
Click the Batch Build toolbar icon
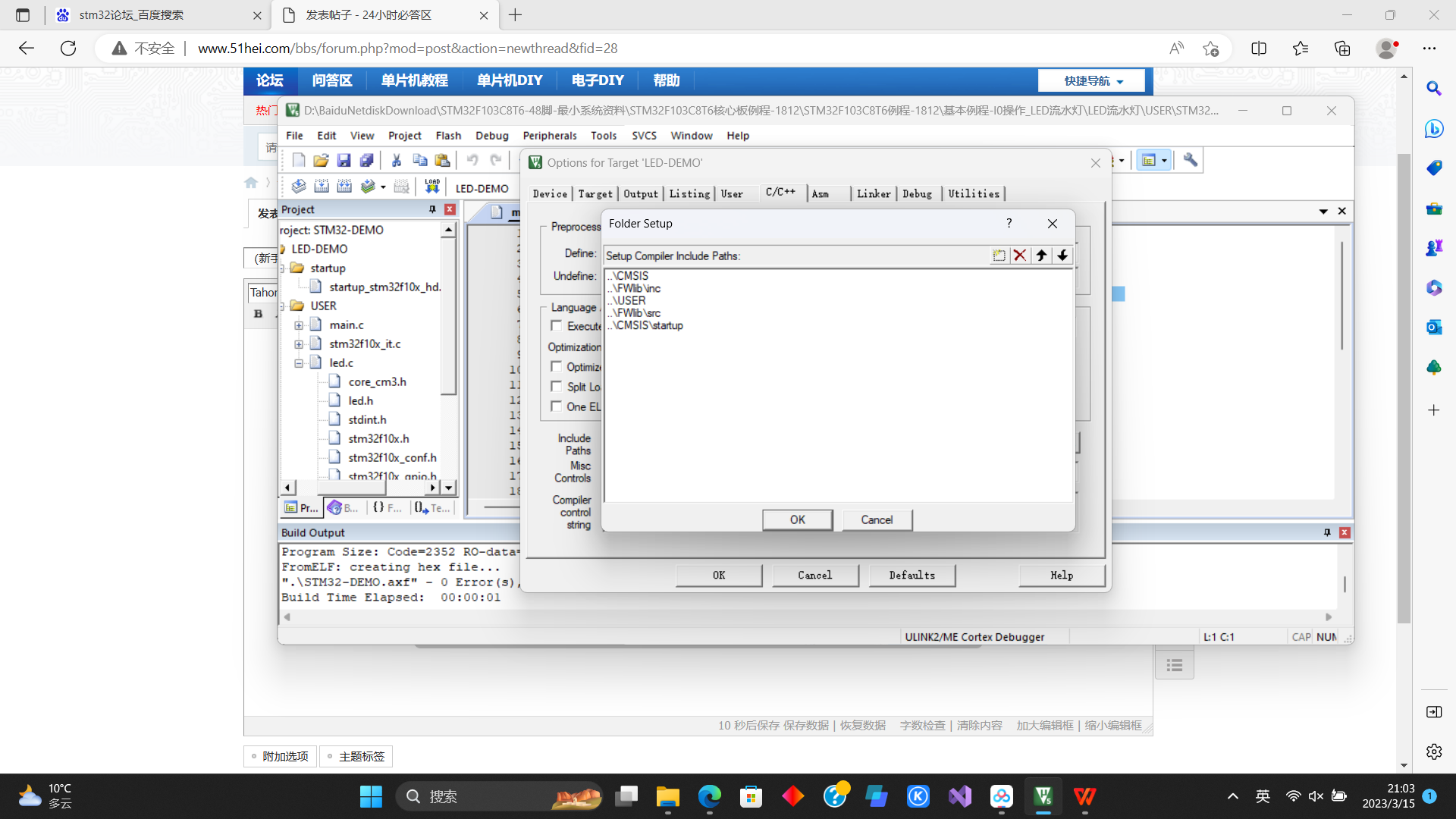click(x=368, y=186)
